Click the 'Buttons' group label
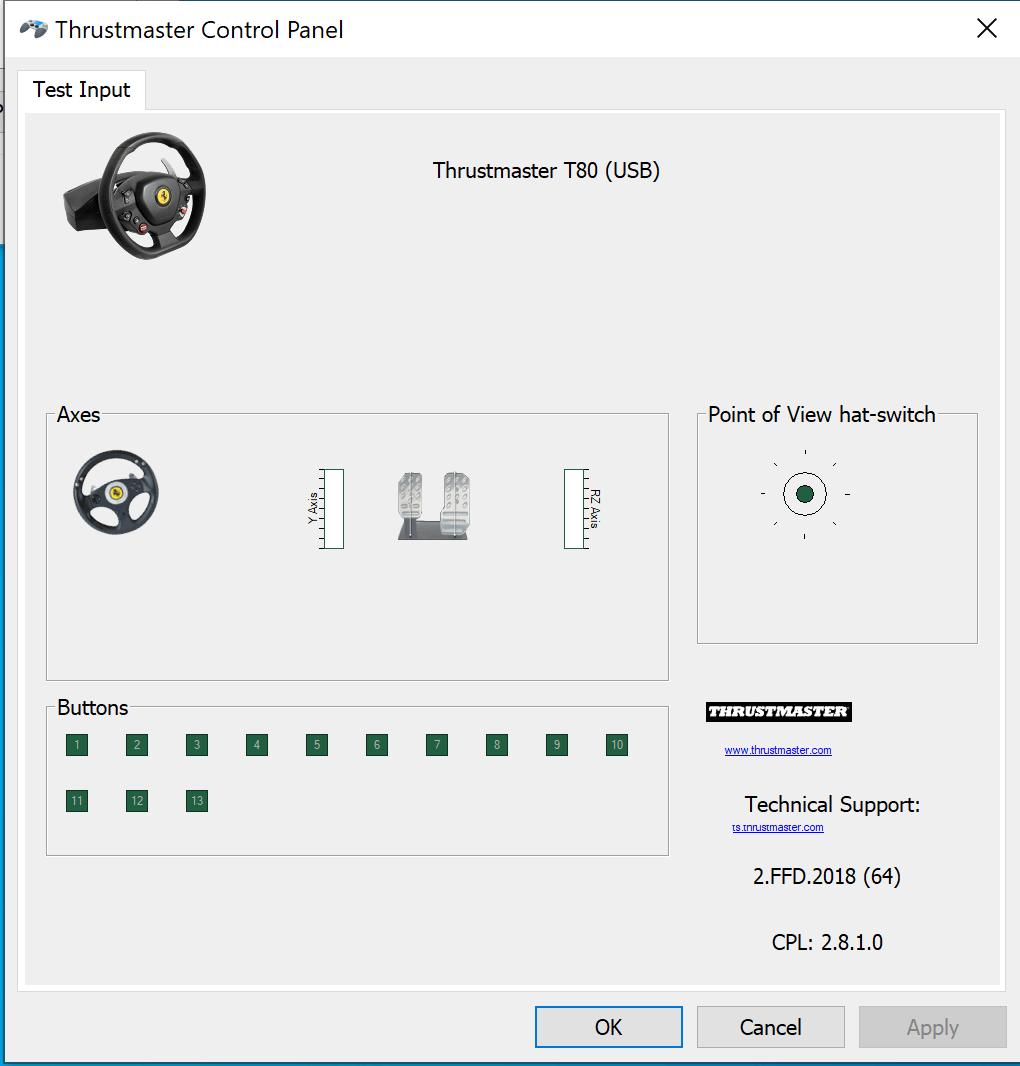Screen dimensions: 1020x1066 (92, 708)
